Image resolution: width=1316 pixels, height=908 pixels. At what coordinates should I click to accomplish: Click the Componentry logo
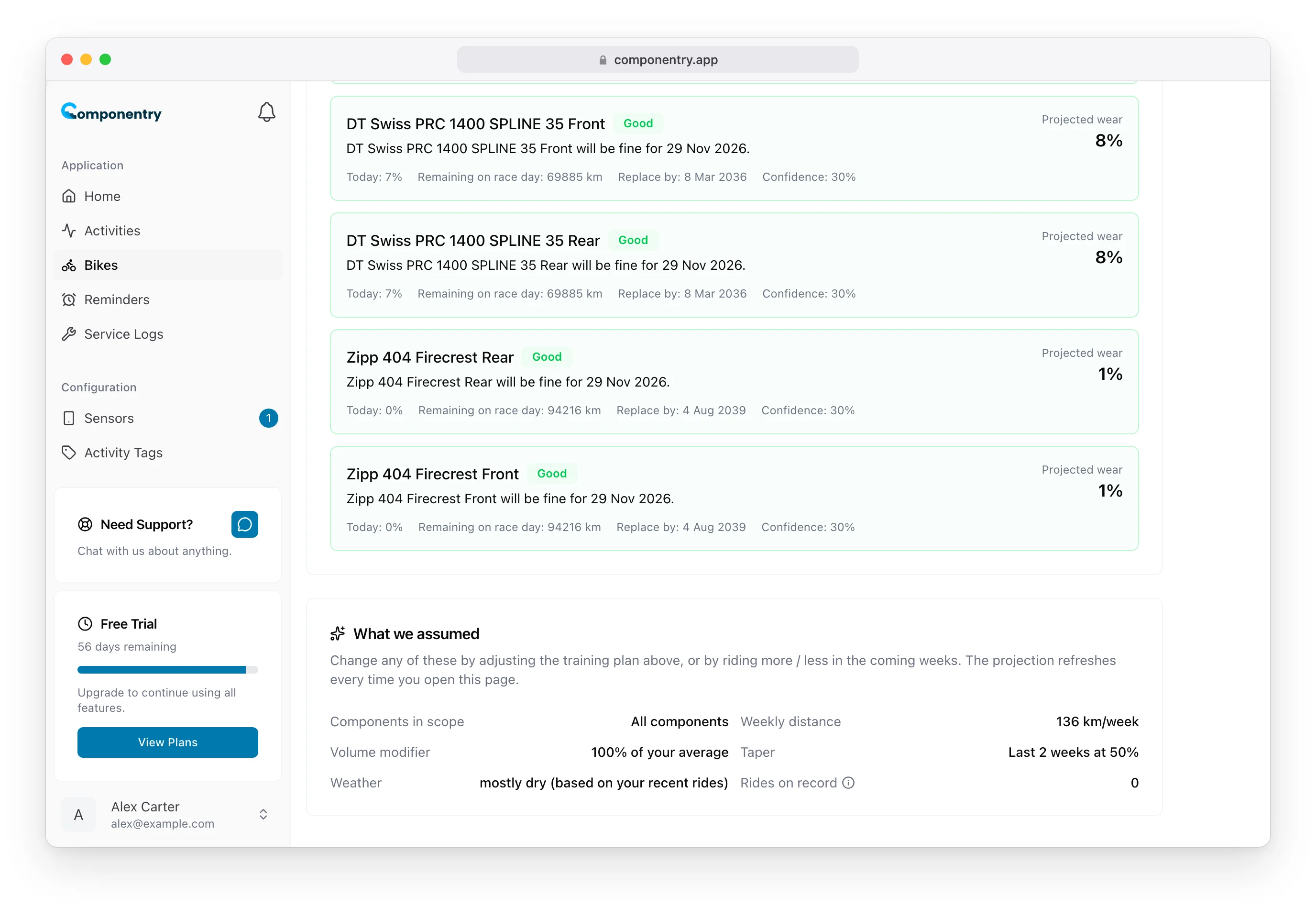(111, 112)
